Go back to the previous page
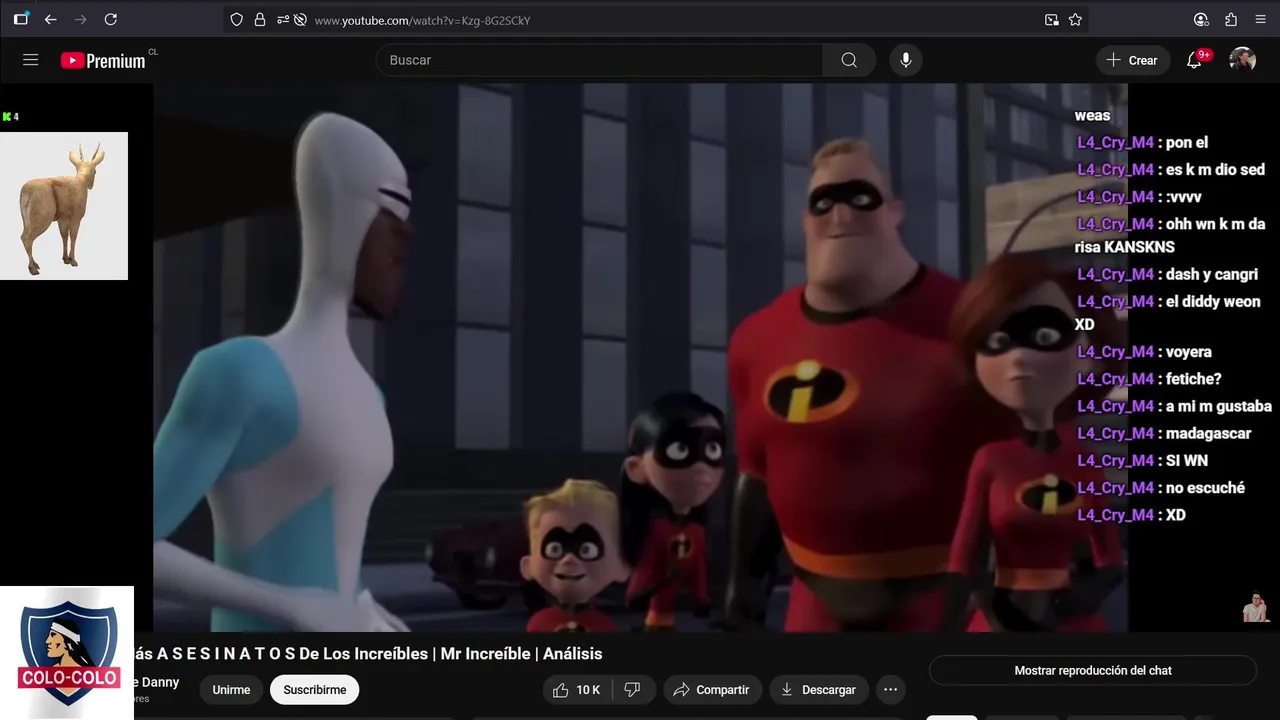 (51, 19)
